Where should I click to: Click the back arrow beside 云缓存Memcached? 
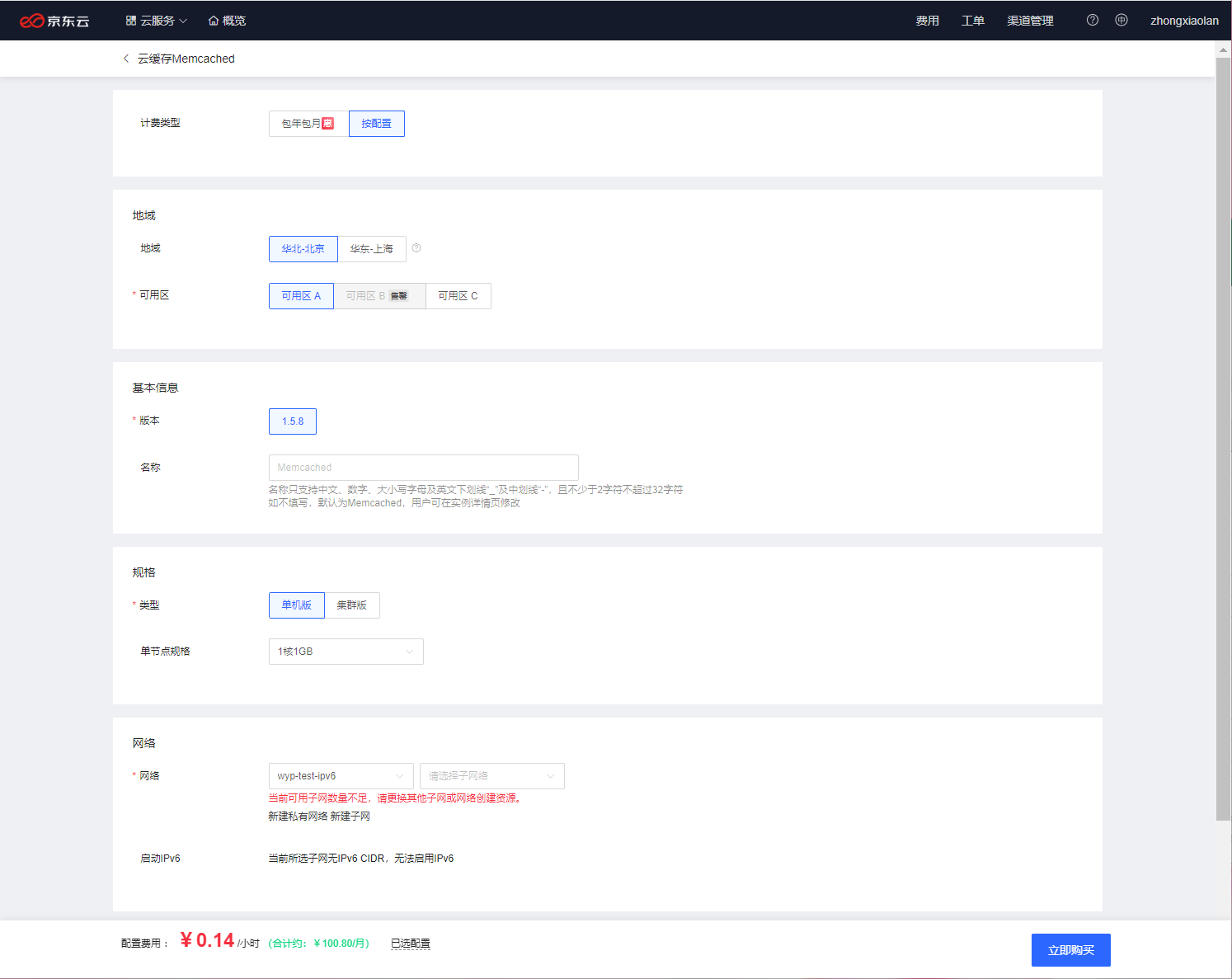[126, 59]
